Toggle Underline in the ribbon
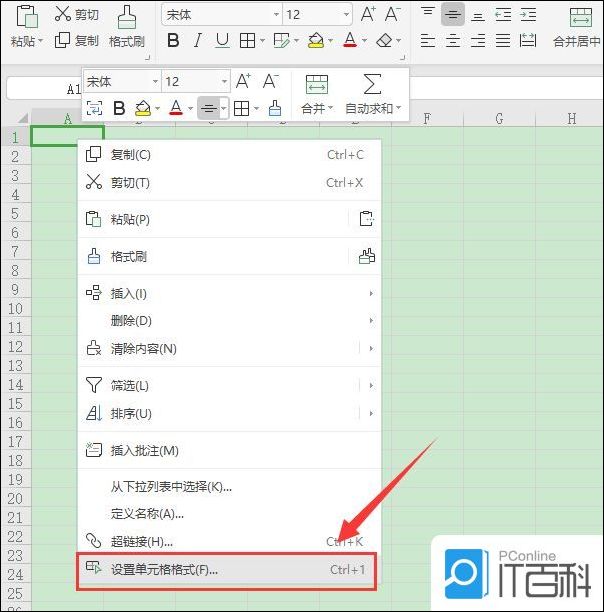The image size is (604, 612). pos(222,40)
